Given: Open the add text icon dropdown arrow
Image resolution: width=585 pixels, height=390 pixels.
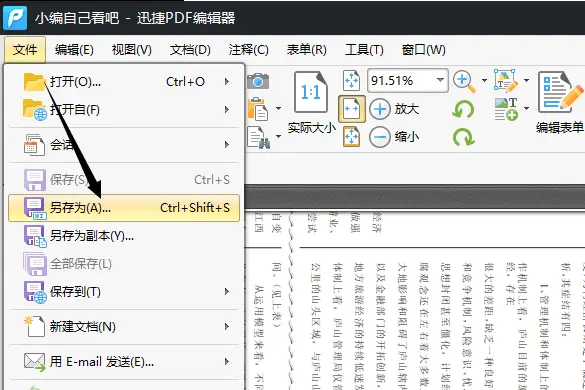Looking at the screenshot, I should click(x=526, y=109).
